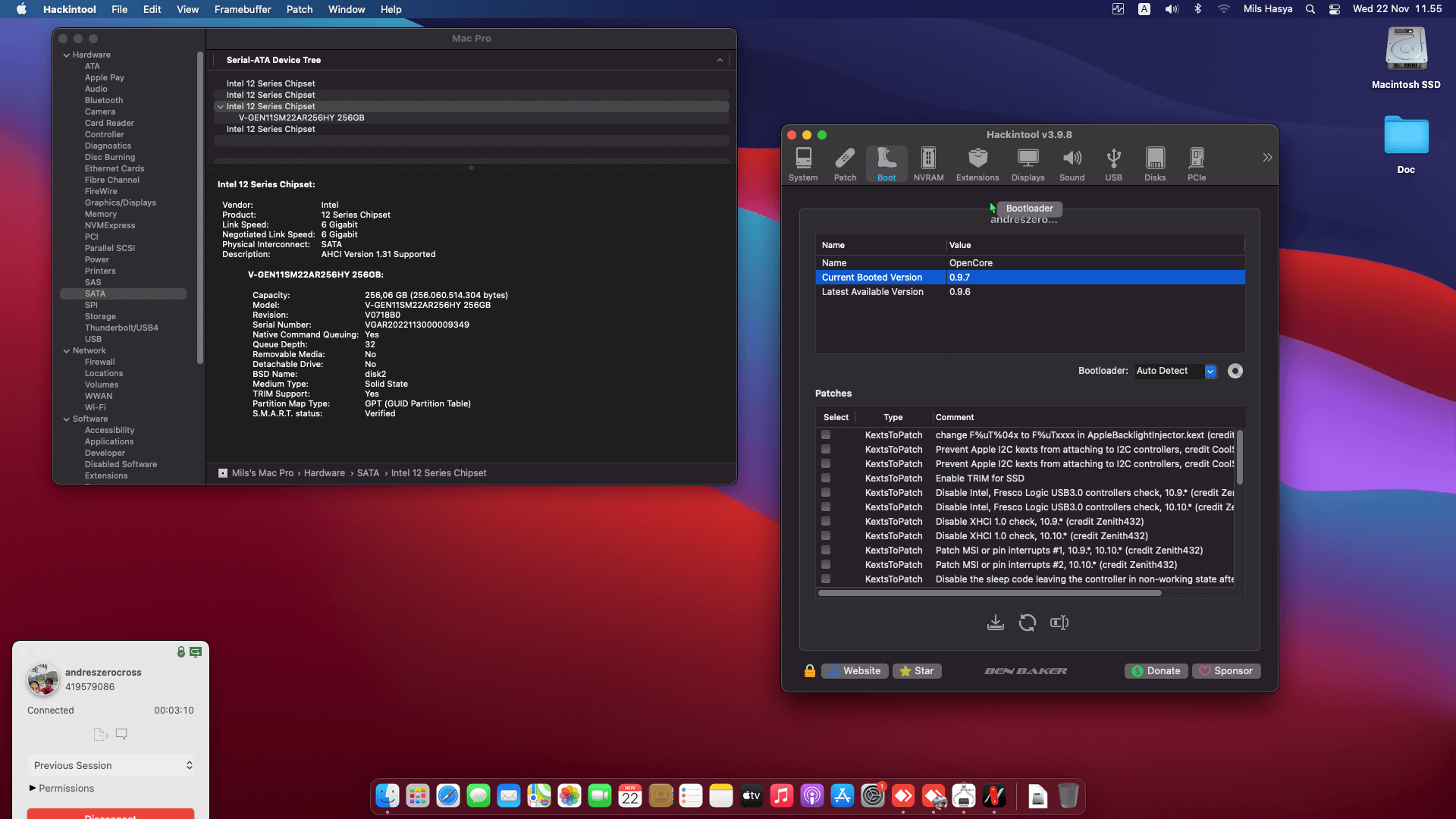Open the Macintosh SSD desktop drive
The width and height of the screenshot is (1456, 819).
tap(1406, 59)
